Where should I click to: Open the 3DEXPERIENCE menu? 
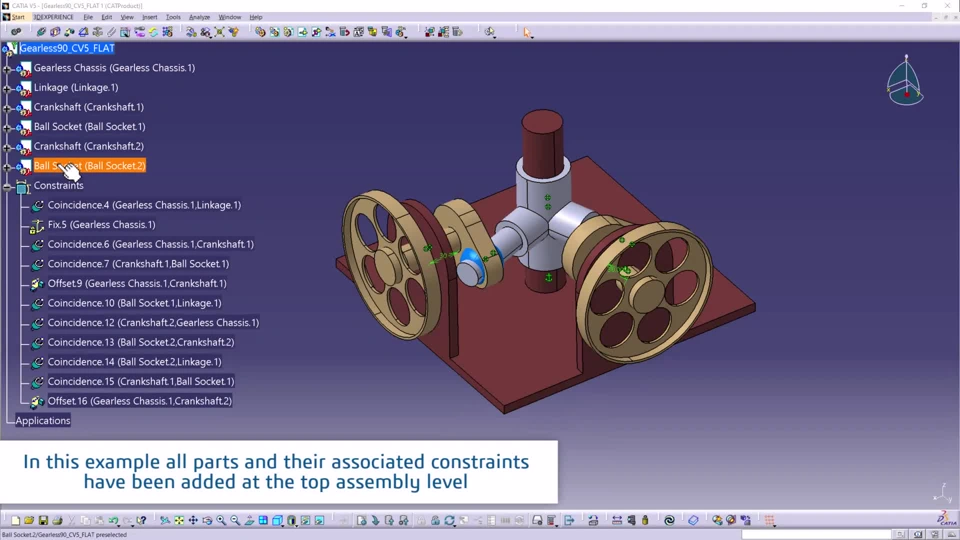53,17
